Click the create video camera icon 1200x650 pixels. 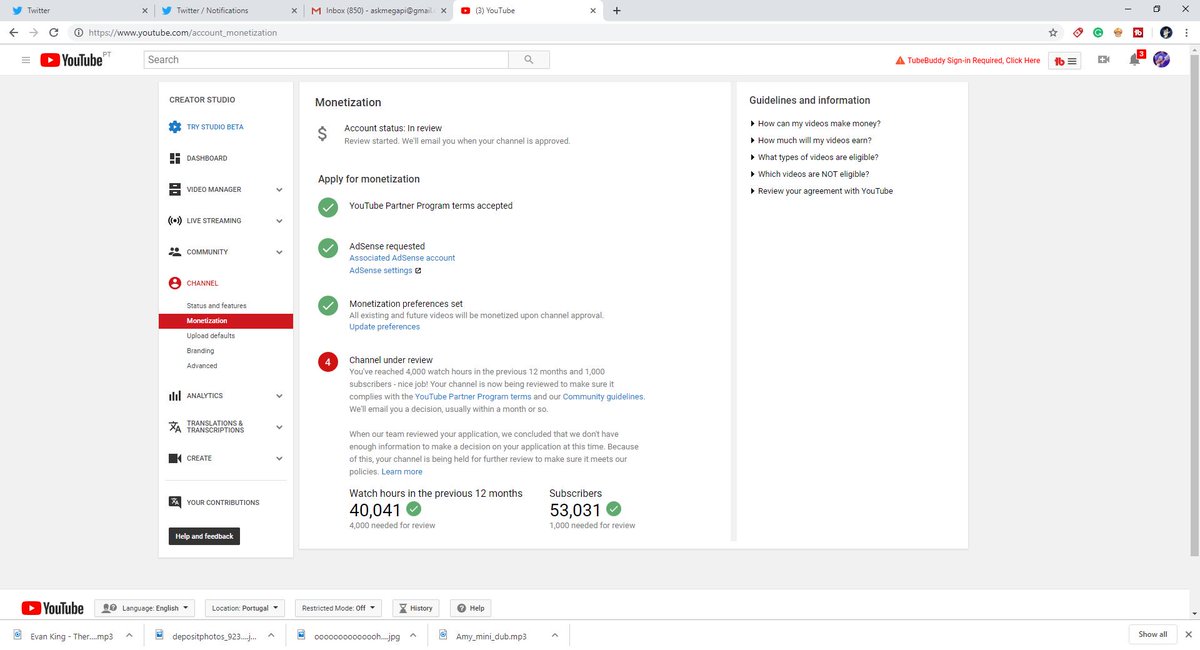pyautogui.click(x=1104, y=60)
